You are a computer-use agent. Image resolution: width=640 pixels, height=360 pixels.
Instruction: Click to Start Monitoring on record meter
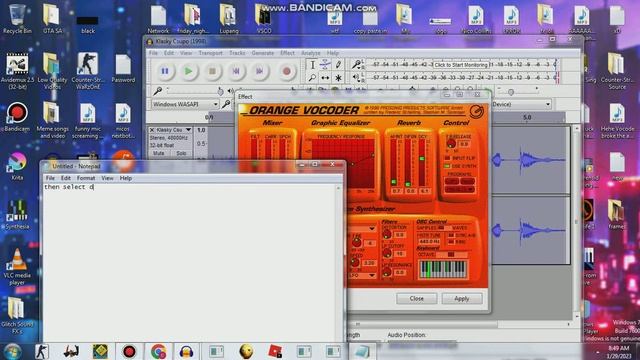tap(461, 65)
